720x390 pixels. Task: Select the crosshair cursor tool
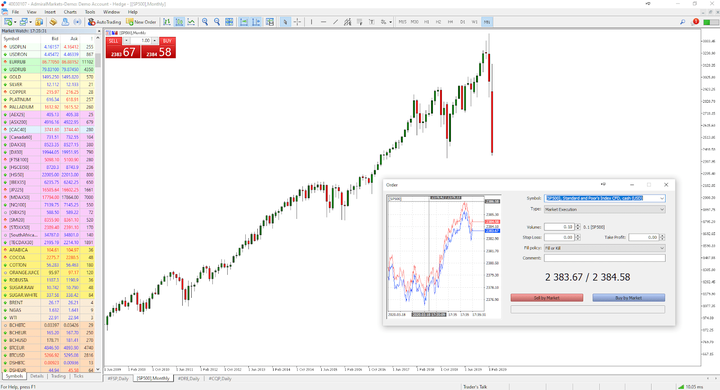pos(297,22)
